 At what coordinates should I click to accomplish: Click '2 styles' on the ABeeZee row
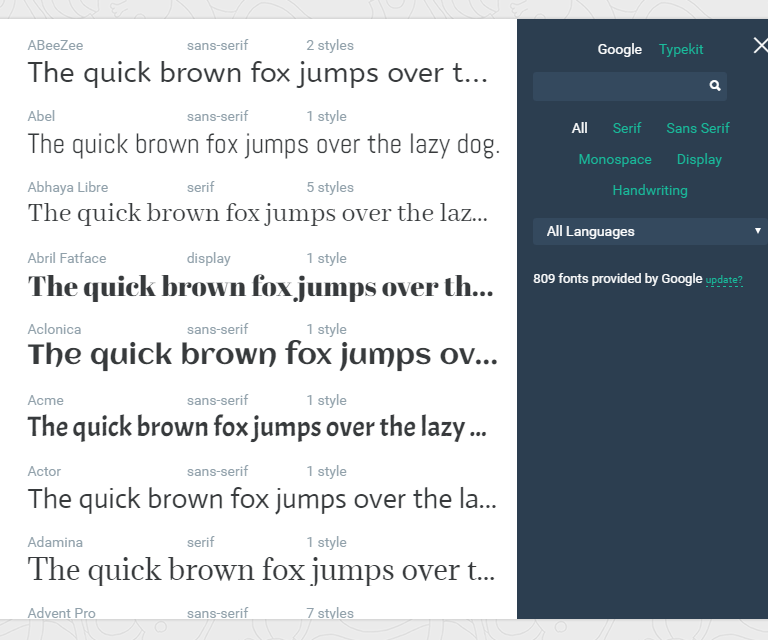330,46
